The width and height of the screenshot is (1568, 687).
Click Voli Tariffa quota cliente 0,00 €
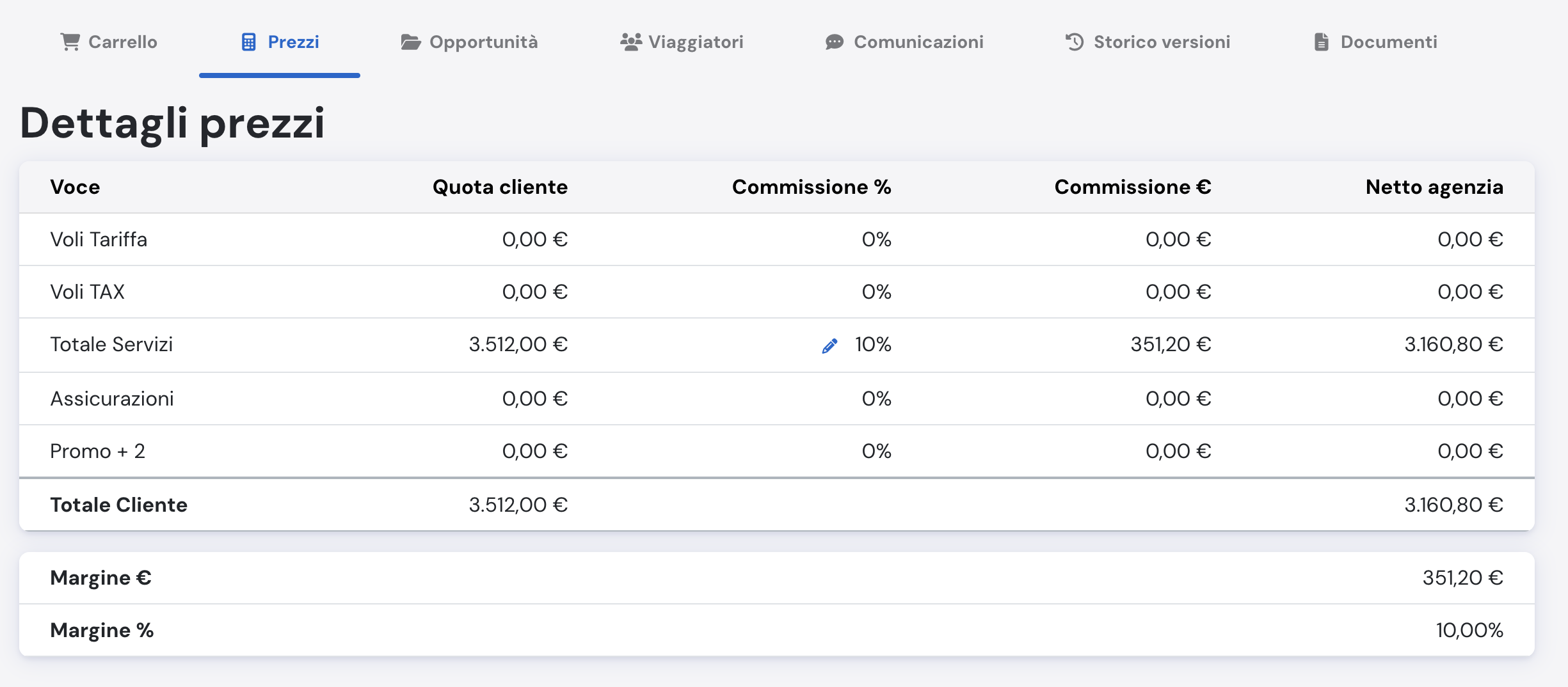pos(535,239)
